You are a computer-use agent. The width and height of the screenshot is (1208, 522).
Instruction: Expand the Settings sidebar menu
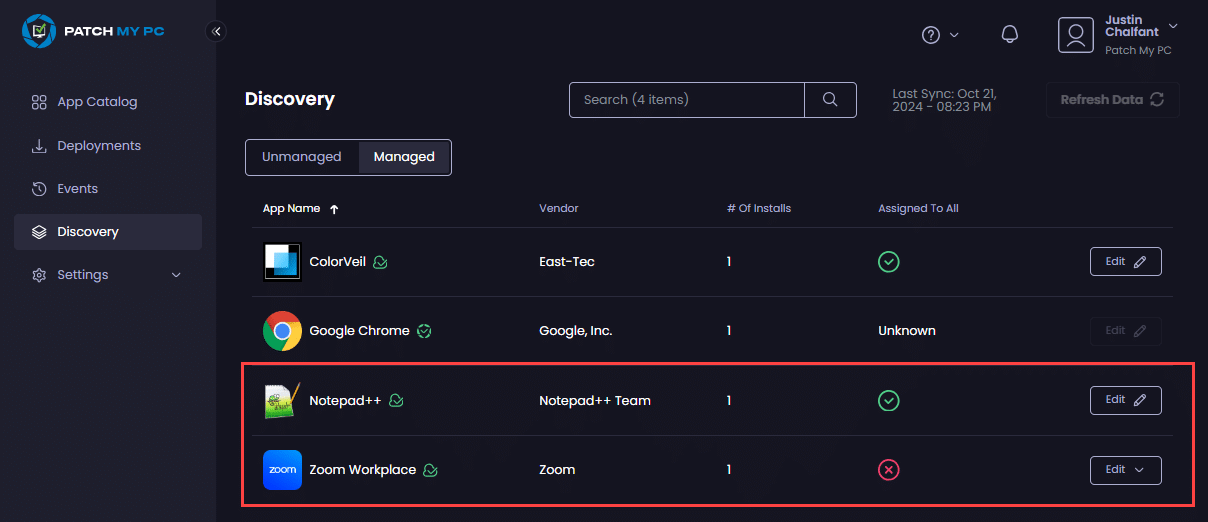[108, 275]
